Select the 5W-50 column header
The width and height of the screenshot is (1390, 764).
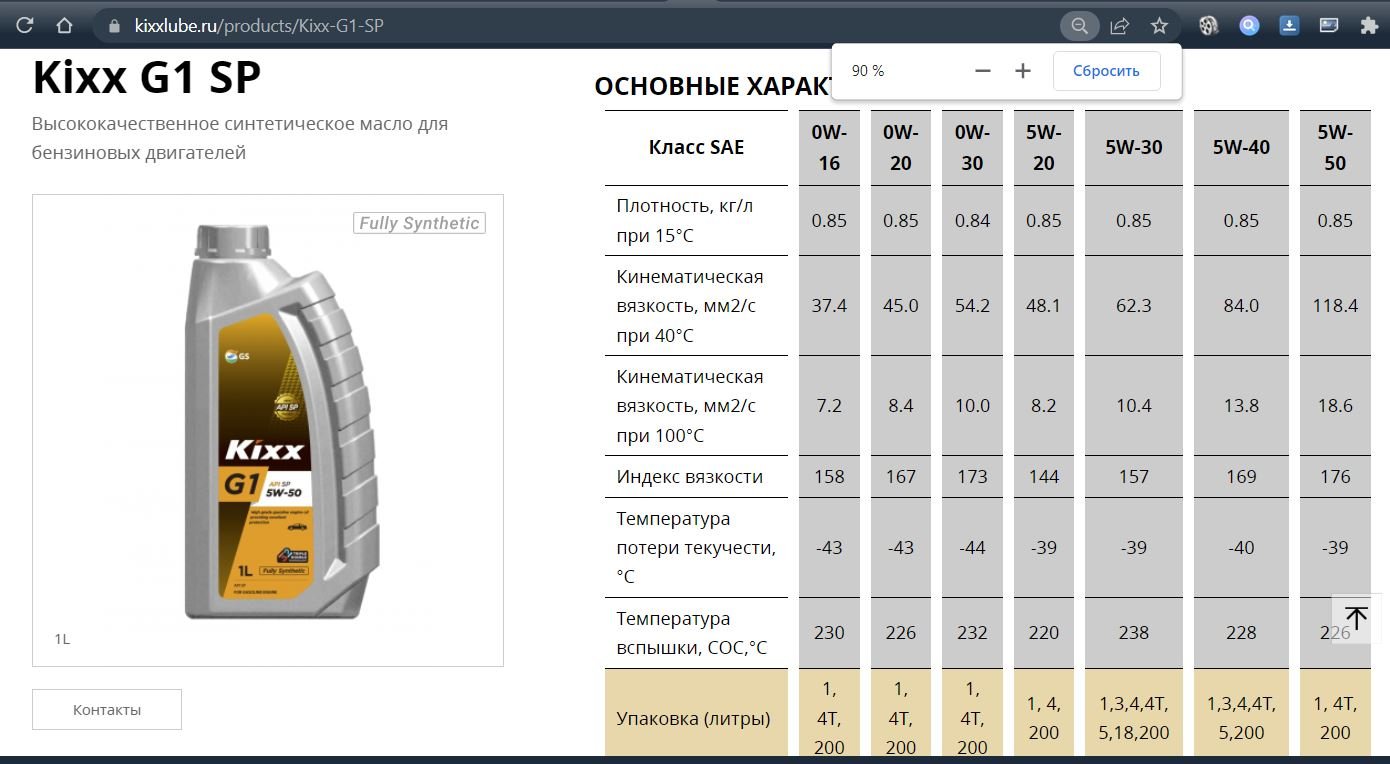click(x=1335, y=147)
